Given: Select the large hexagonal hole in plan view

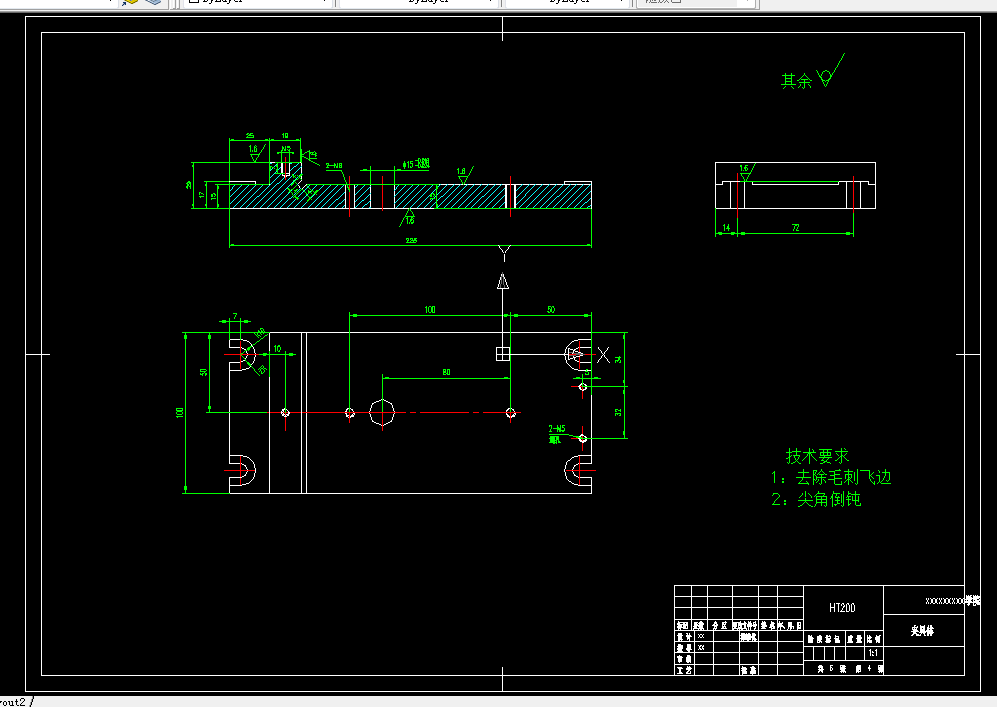Looking at the screenshot, I should (x=382, y=413).
